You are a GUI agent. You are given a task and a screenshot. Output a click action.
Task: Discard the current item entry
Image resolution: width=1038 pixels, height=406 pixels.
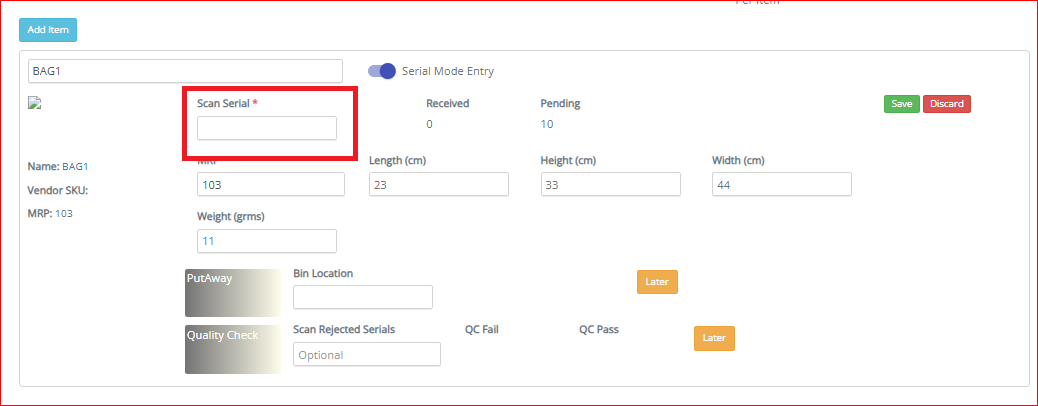click(947, 104)
